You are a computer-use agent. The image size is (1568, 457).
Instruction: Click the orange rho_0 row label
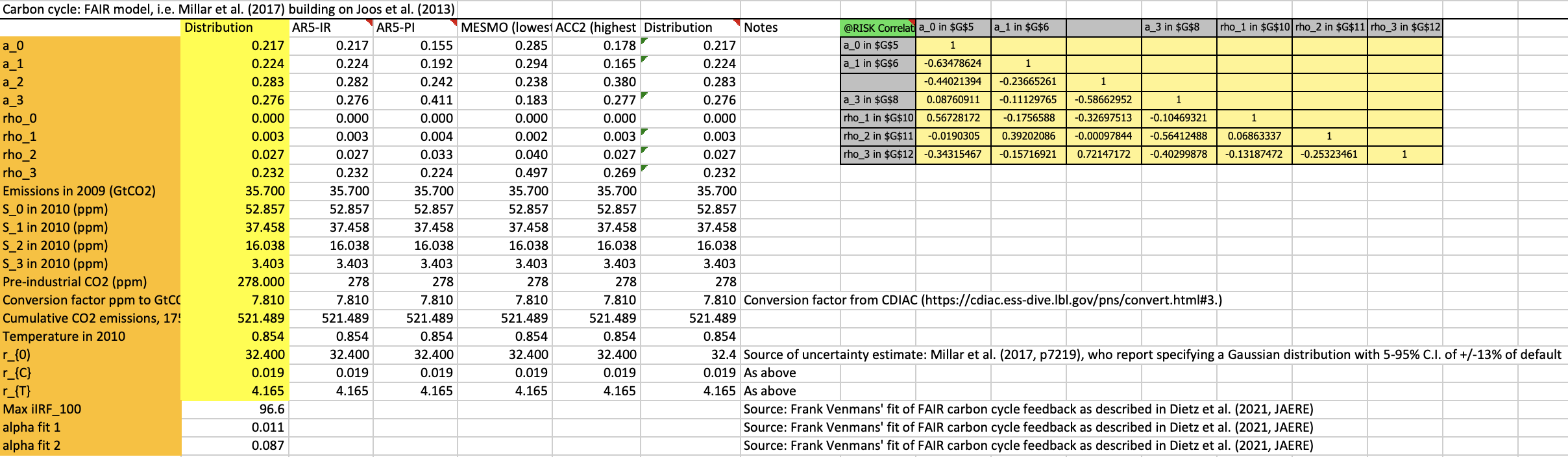pos(20,118)
